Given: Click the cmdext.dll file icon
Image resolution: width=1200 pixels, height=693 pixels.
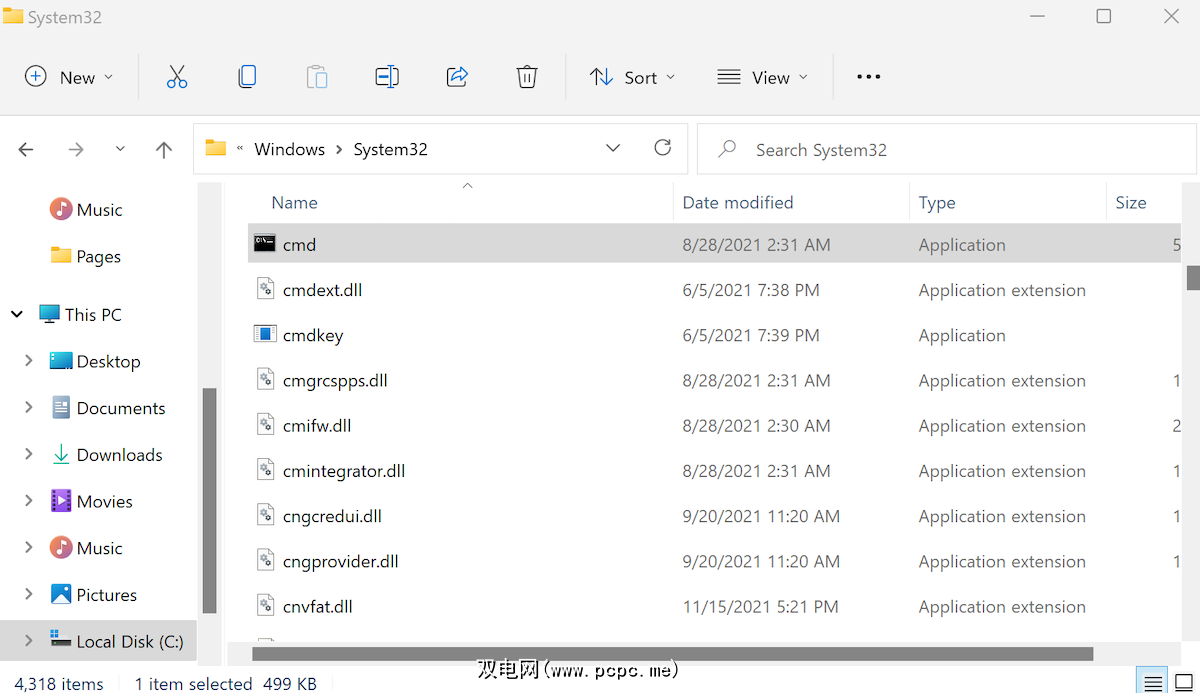Looking at the screenshot, I should (x=265, y=289).
